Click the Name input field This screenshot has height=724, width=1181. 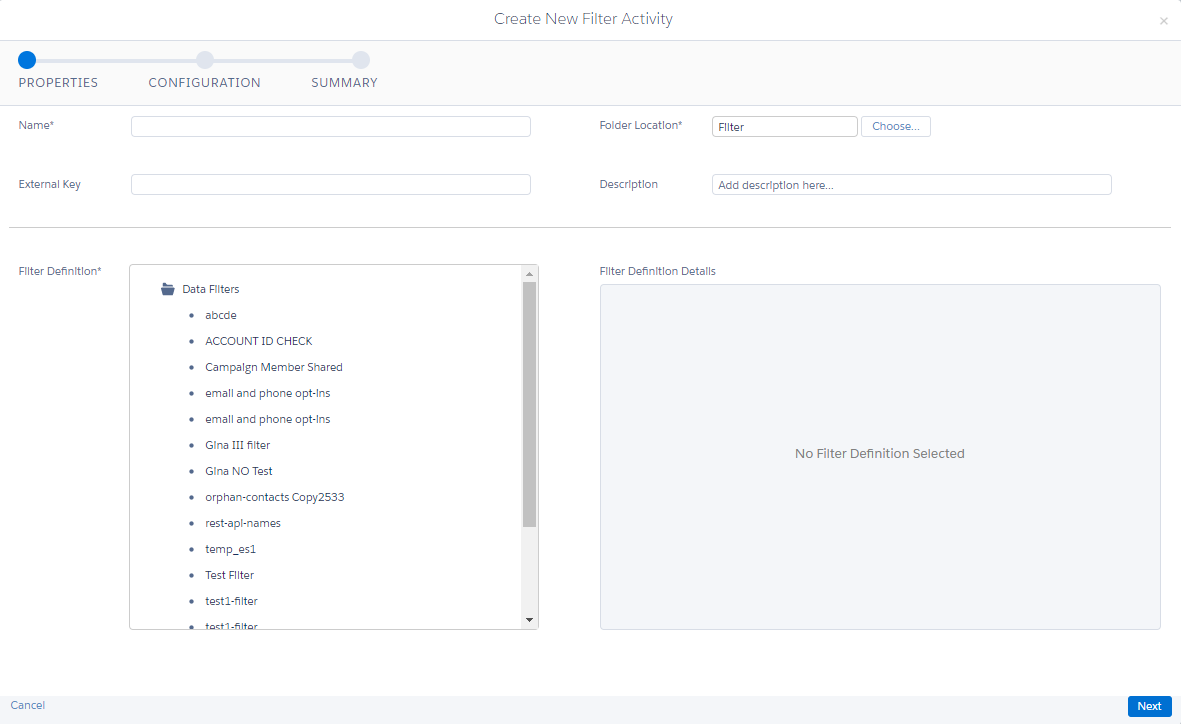pyautogui.click(x=331, y=127)
